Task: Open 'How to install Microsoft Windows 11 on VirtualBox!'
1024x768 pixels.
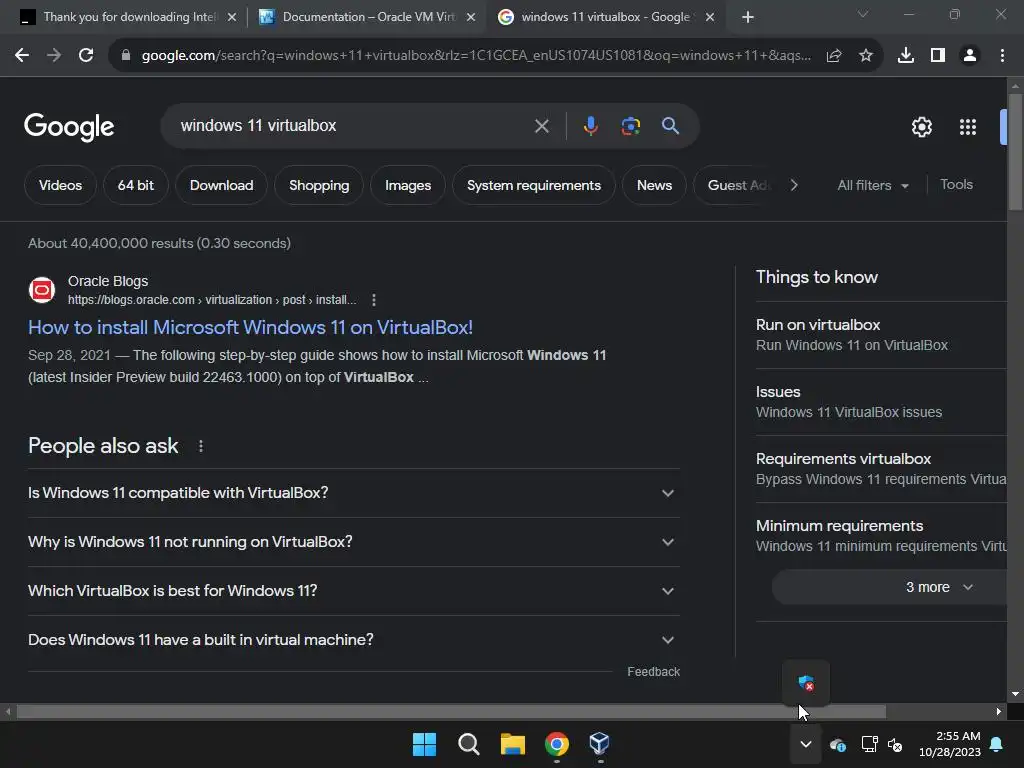Action: pos(250,327)
